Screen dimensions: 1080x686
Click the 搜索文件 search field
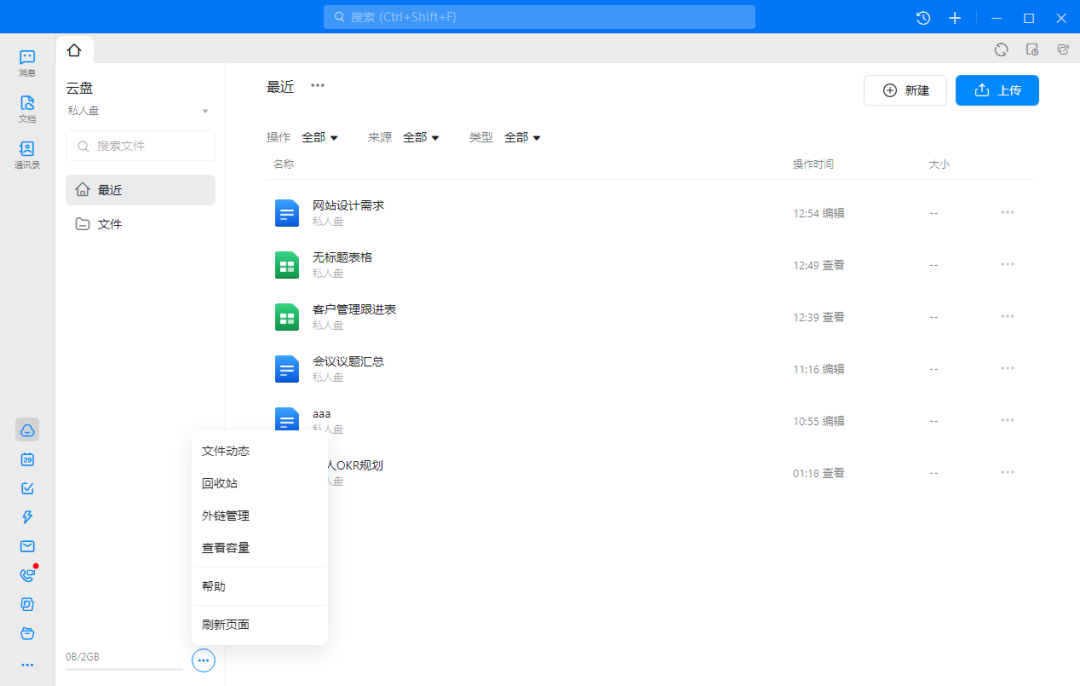(141, 146)
